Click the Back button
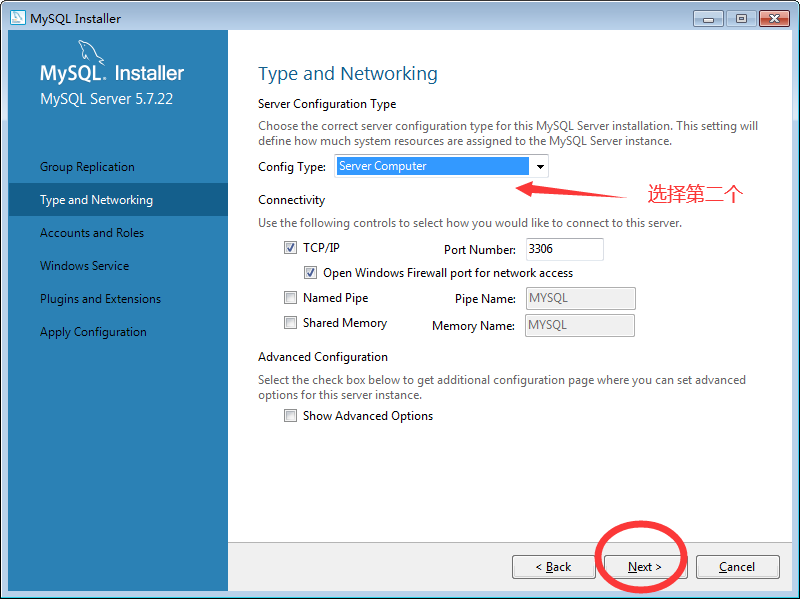Viewport: 800px width, 599px height. coord(554,567)
